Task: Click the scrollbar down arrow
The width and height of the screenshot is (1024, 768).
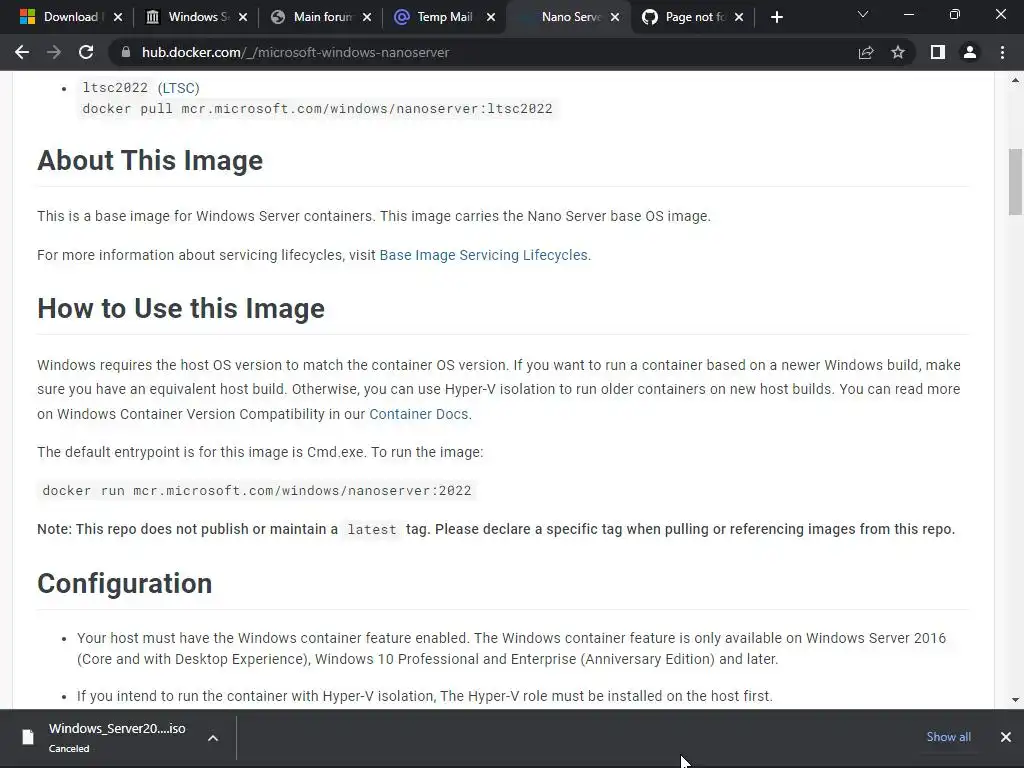Action: [1015, 699]
